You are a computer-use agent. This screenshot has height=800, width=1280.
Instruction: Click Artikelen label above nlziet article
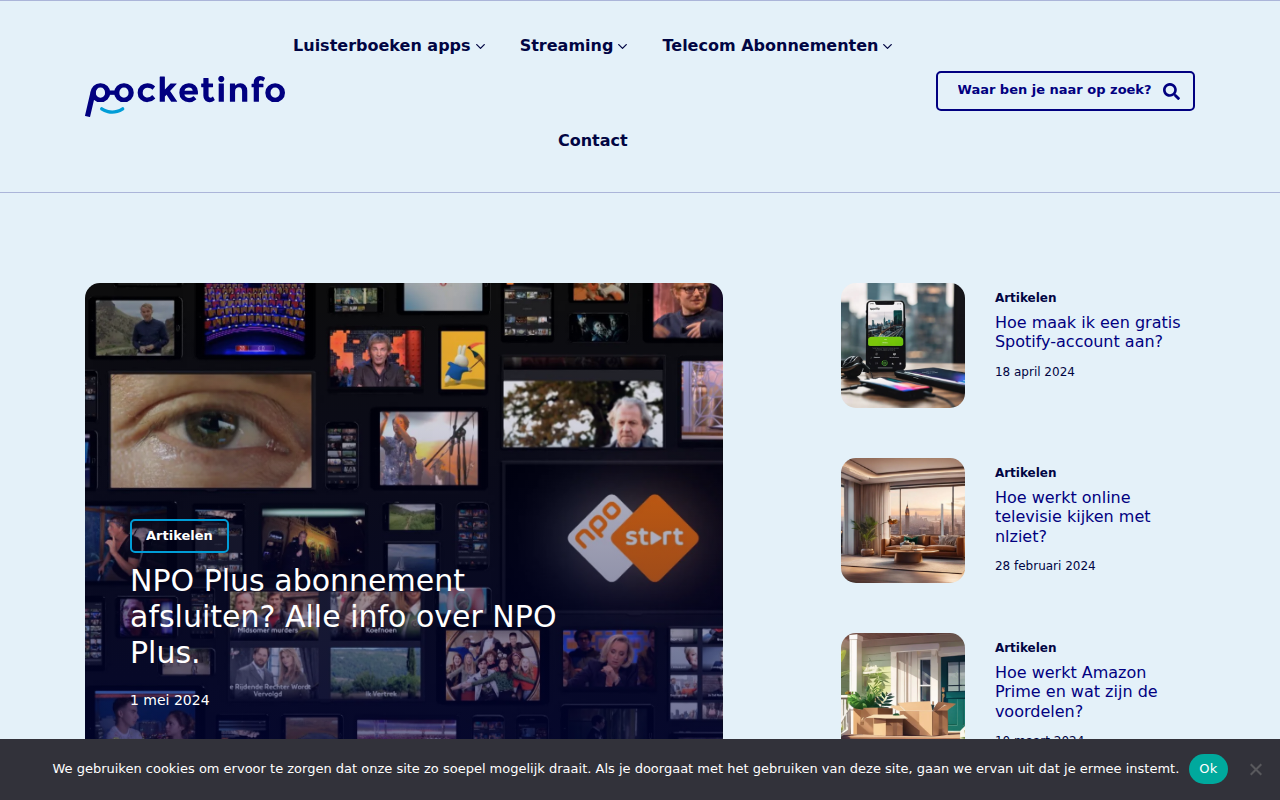(x=1026, y=473)
